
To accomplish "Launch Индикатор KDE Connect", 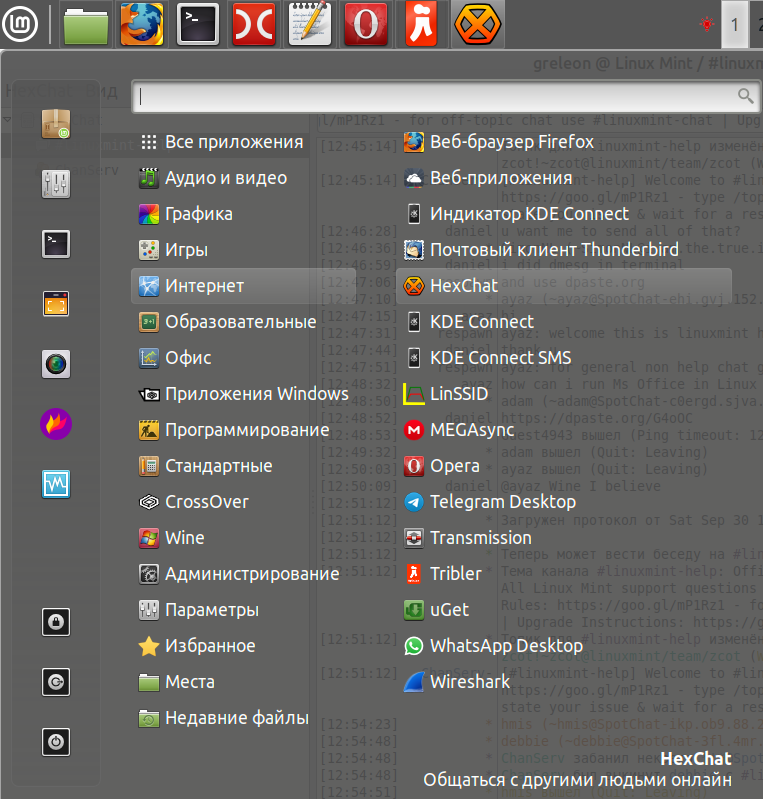I will (564, 214).
